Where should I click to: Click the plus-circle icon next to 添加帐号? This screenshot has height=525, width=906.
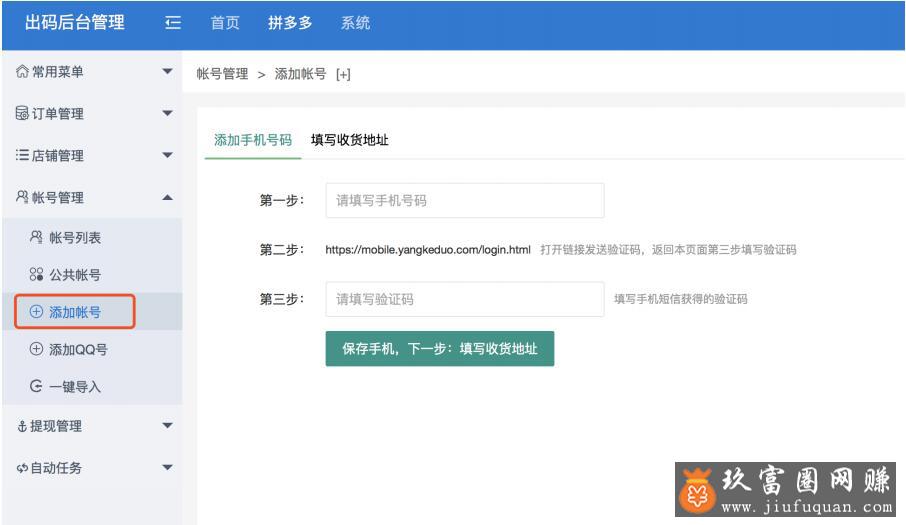[36, 312]
